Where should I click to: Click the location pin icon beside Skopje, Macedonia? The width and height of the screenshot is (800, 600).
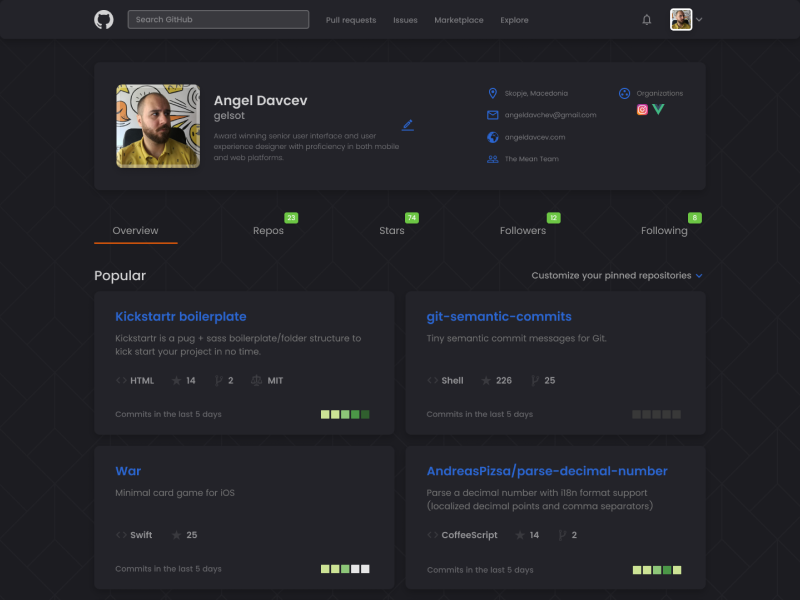pos(491,92)
